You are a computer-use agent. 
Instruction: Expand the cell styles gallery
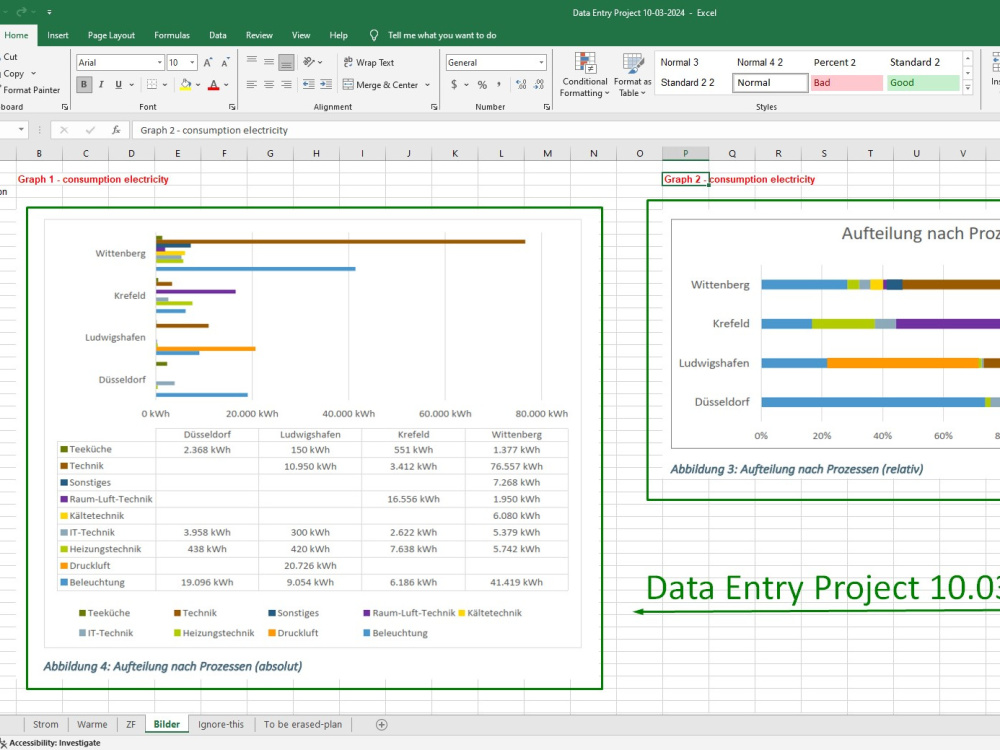coord(967,88)
